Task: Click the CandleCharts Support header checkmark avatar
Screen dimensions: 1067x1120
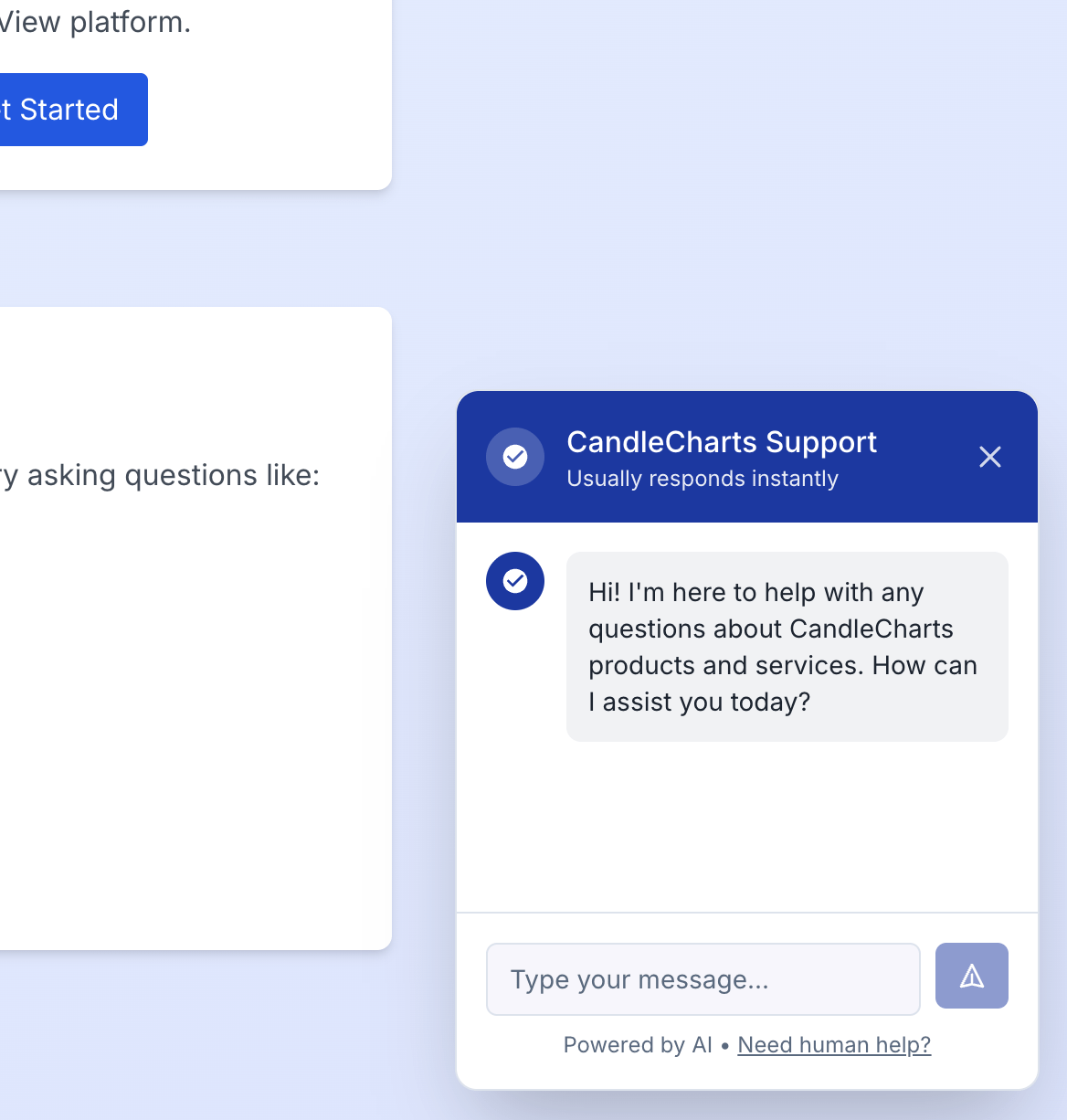Action: pyautogui.click(x=514, y=457)
